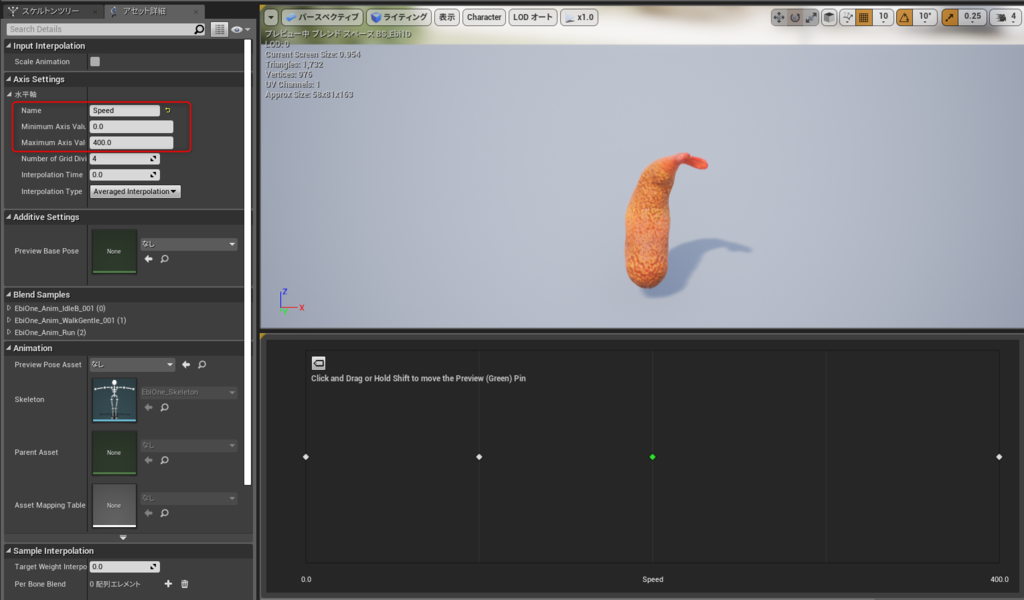Viewport: 1024px width, 600px height.
Task: Browse to Parent Asset magnifier
Action: point(165,460)
